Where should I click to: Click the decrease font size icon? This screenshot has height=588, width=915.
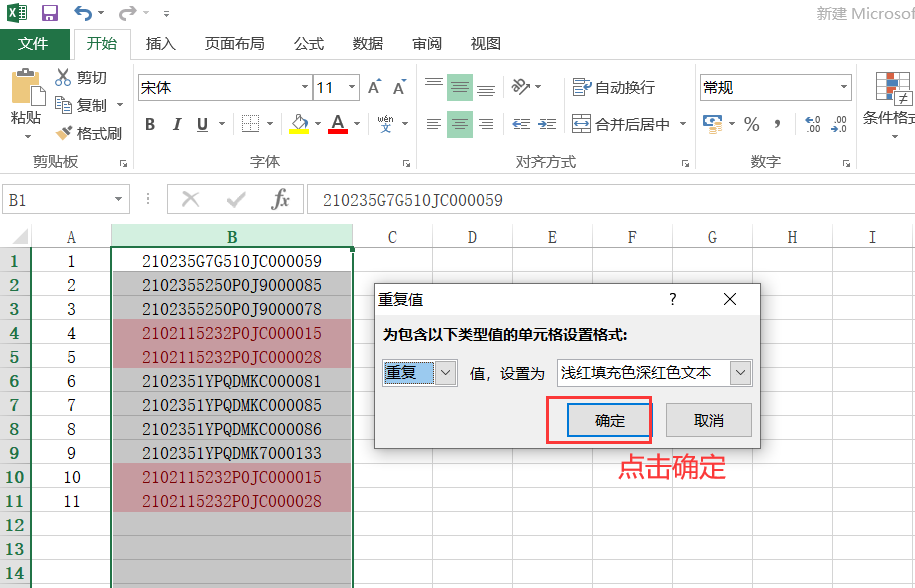399,88
